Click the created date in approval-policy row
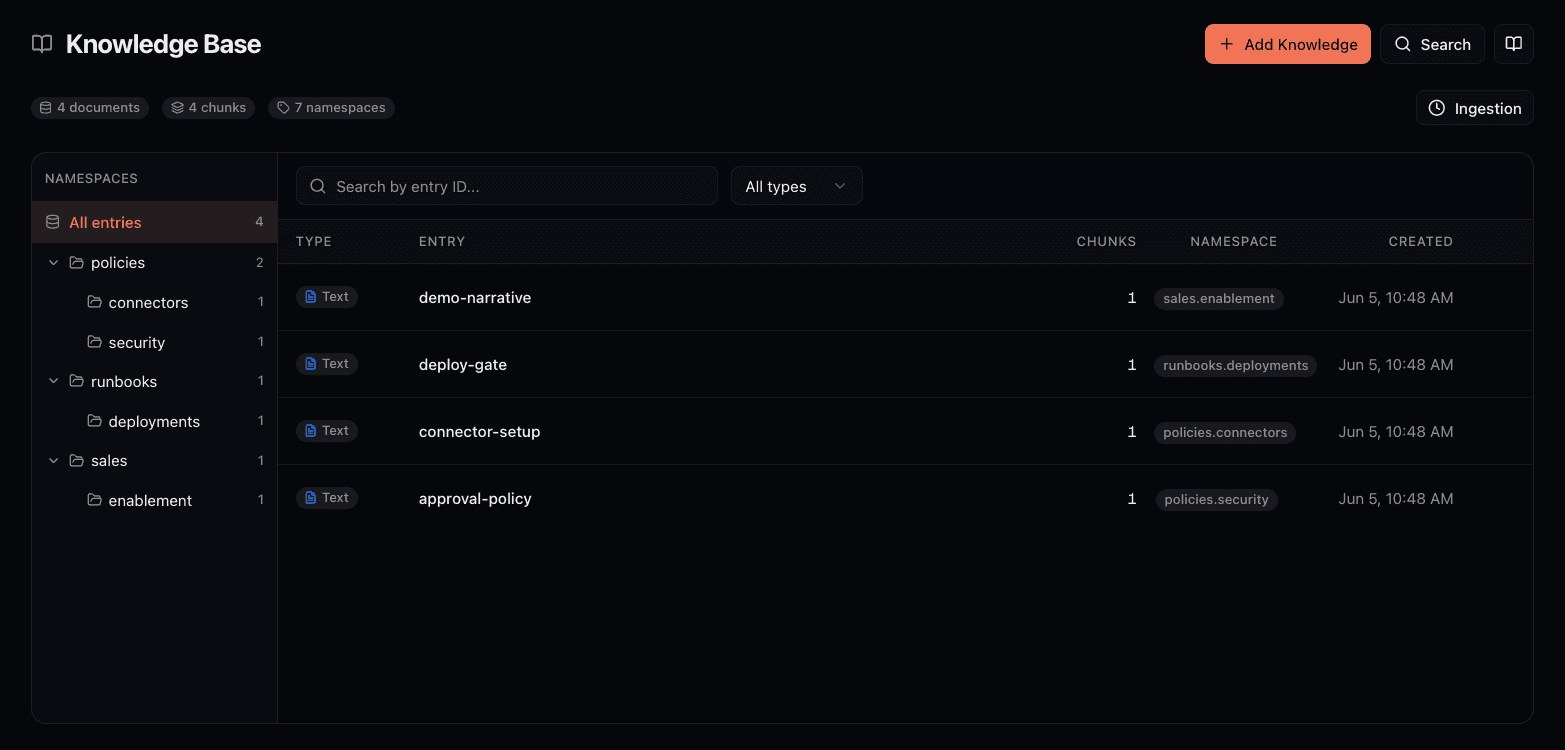Image resolution: width=1565 pixels, height=750 pixels. coord(1396,498)
